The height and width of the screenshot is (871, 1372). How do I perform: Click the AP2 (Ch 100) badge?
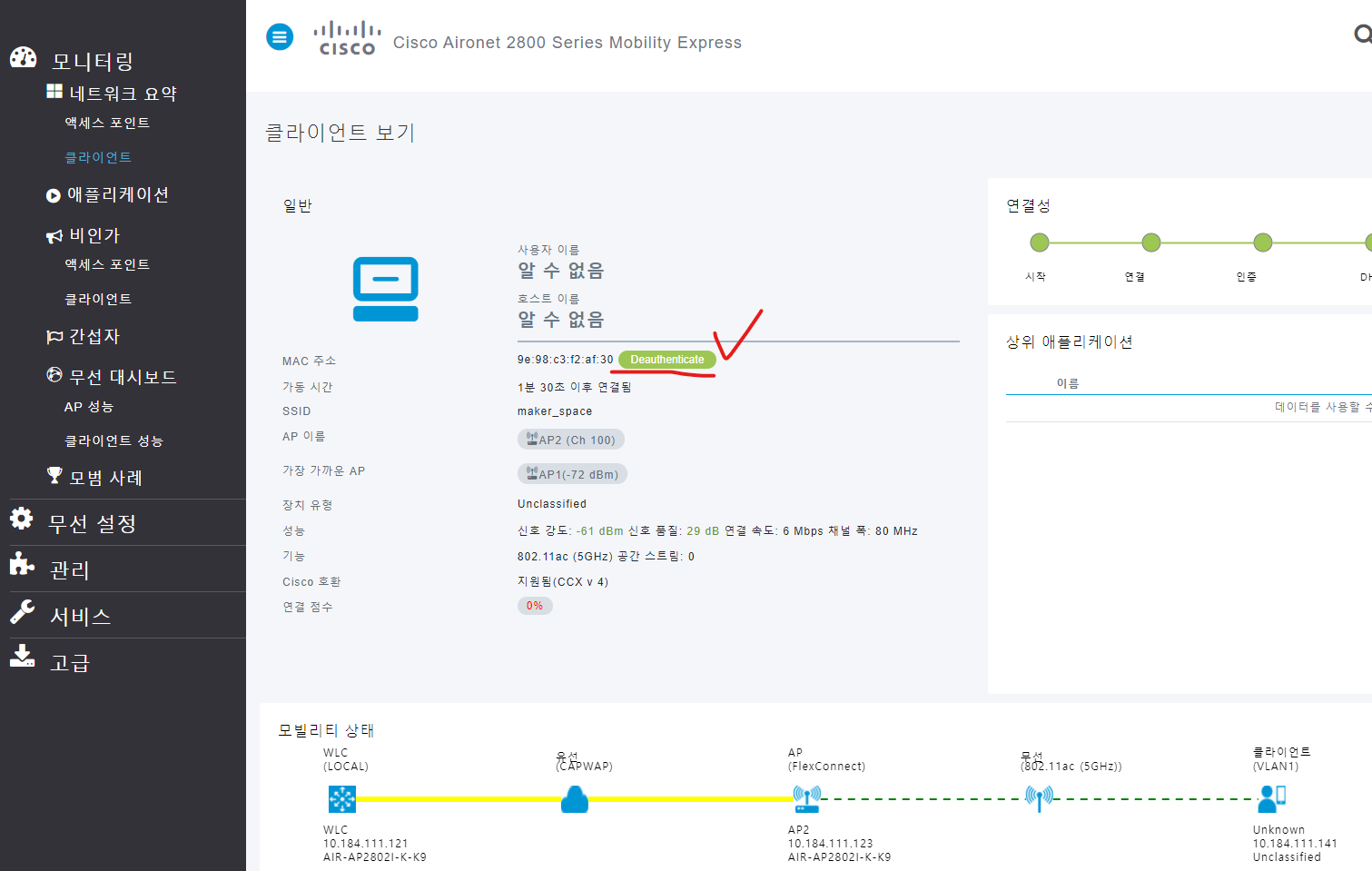coord(571,440)
